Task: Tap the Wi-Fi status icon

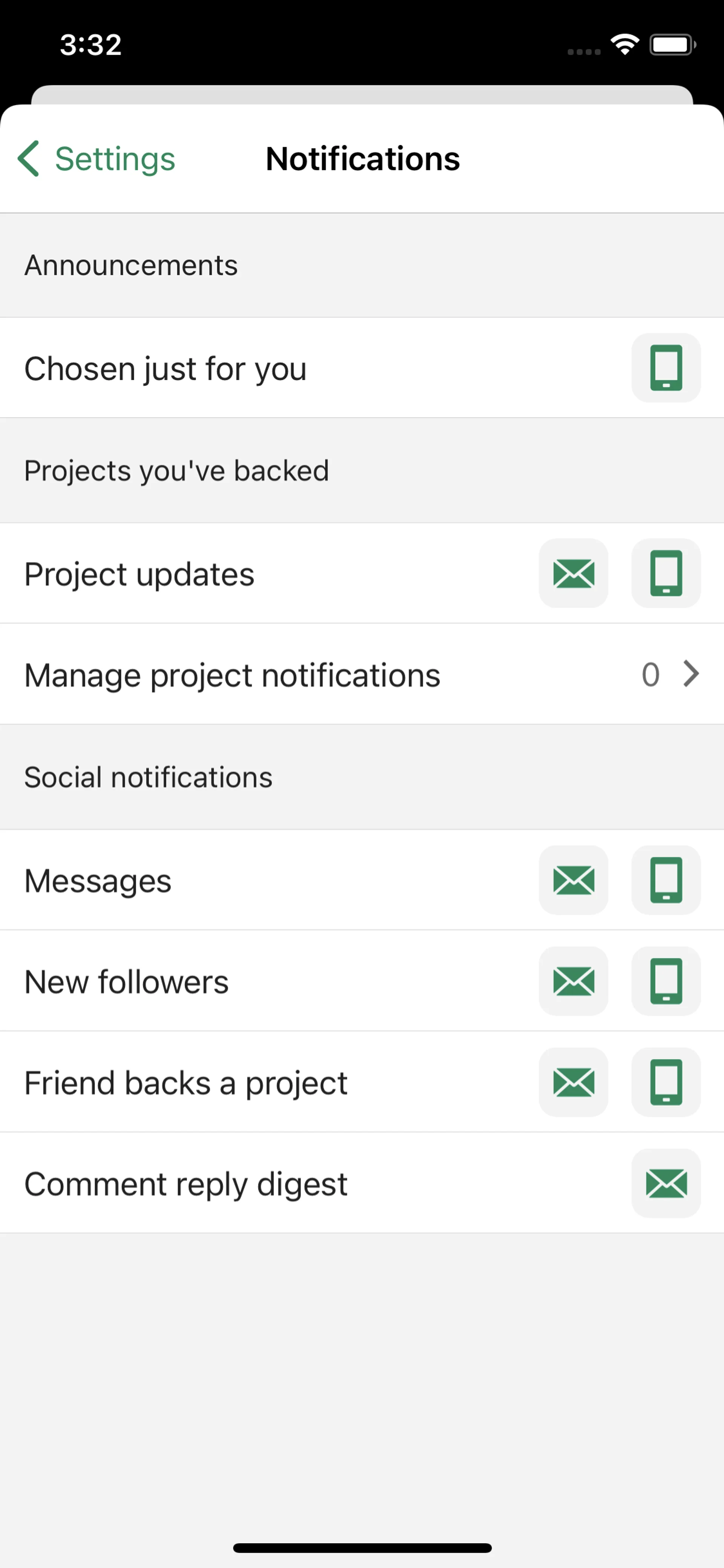Action: point(625,45)
